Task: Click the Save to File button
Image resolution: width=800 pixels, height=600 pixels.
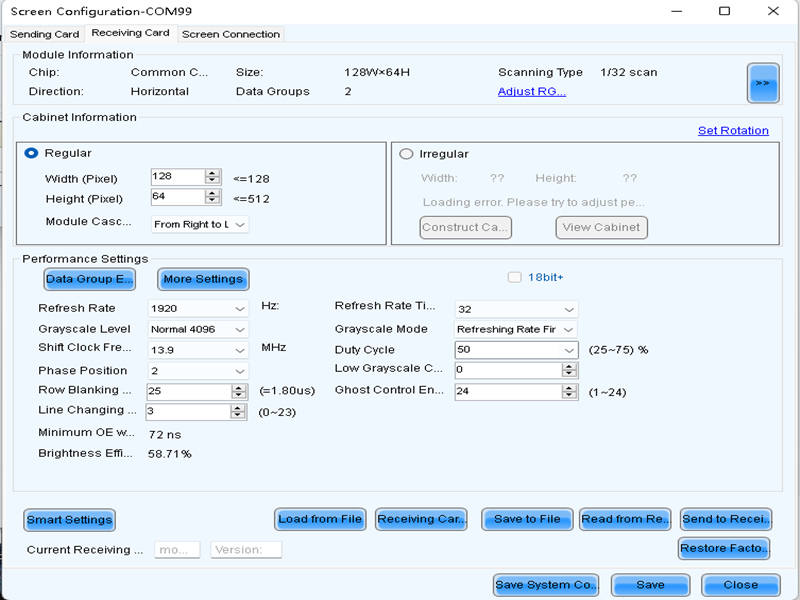Action: [526, 519]
